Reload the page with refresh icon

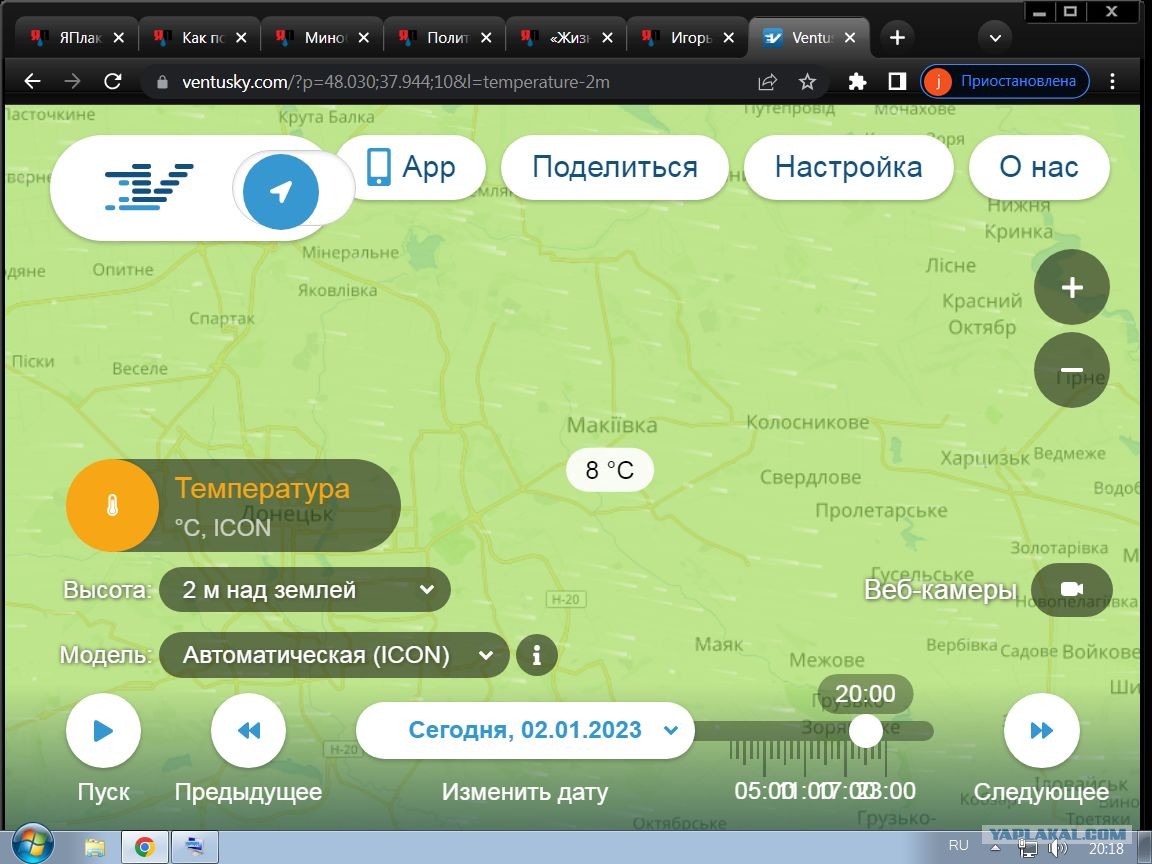pos(112,82)
